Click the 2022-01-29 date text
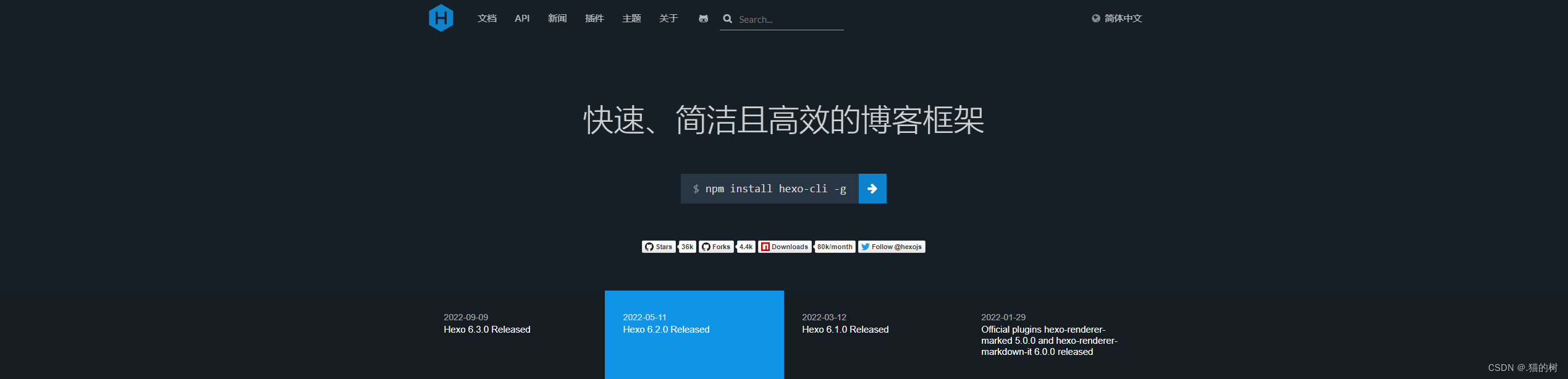Viewport: 1568px width, 379px height. [1003, 317]
